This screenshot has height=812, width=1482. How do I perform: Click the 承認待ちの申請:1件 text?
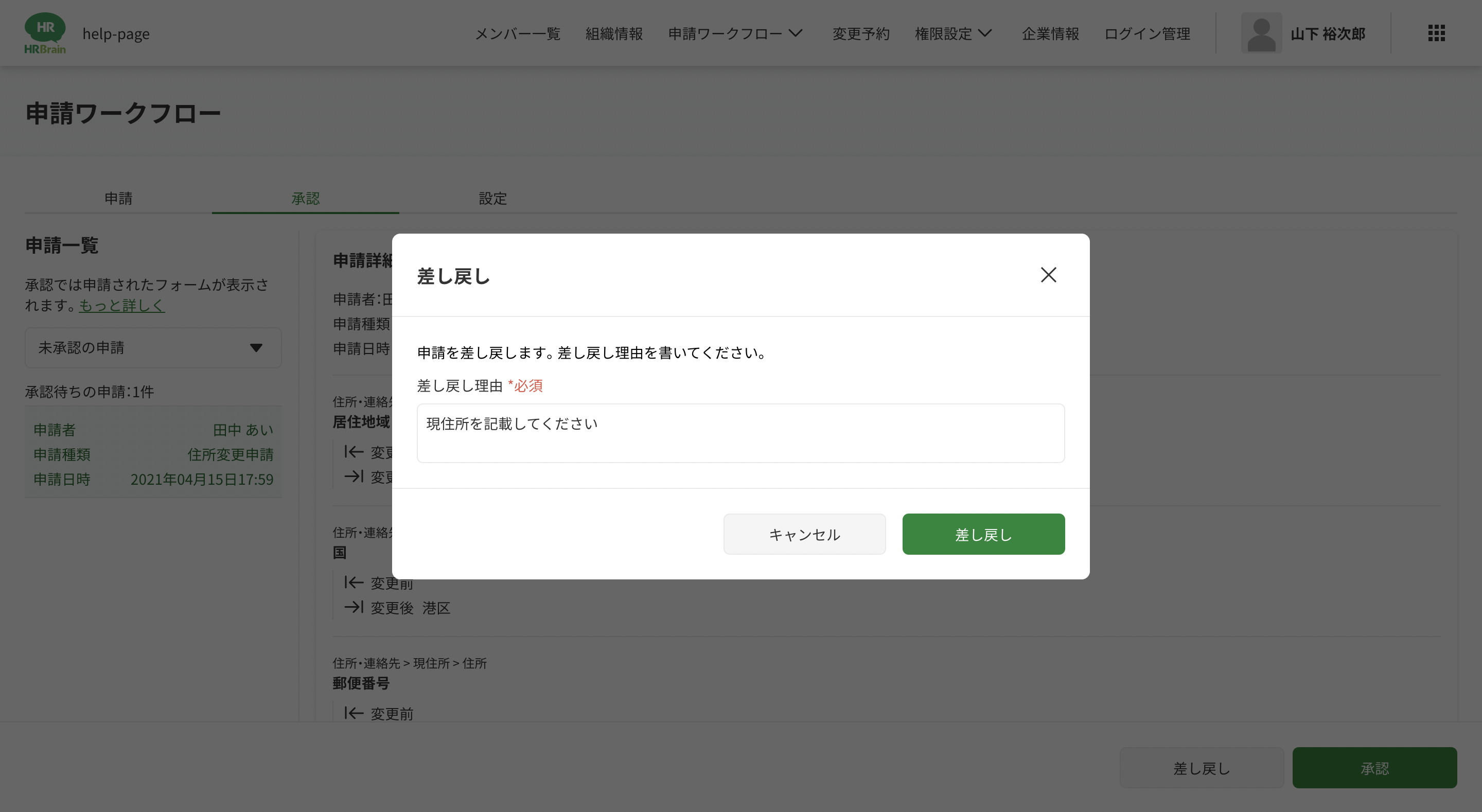pos(89,391)
